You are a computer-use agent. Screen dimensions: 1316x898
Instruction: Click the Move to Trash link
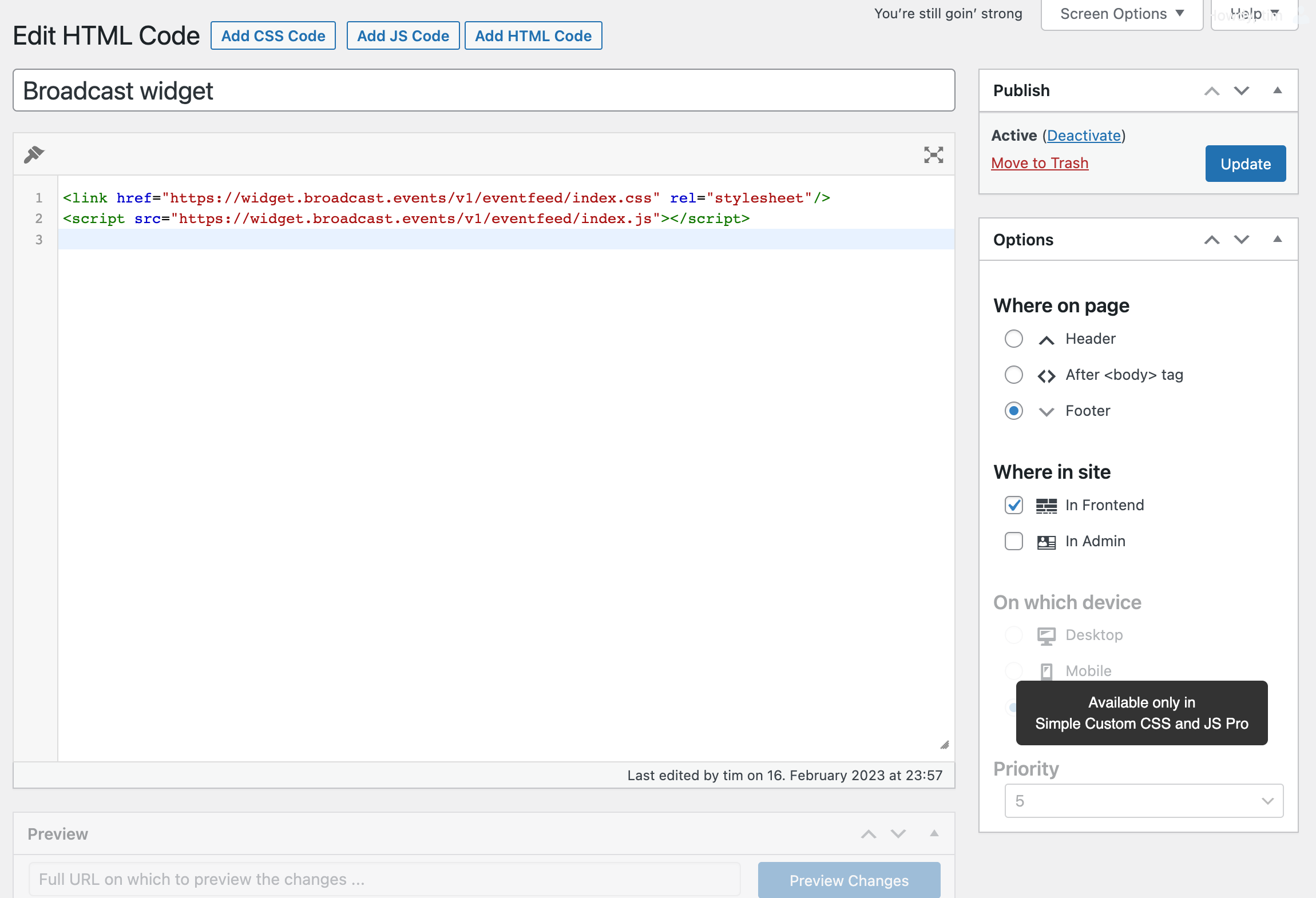coord(1040,163)
